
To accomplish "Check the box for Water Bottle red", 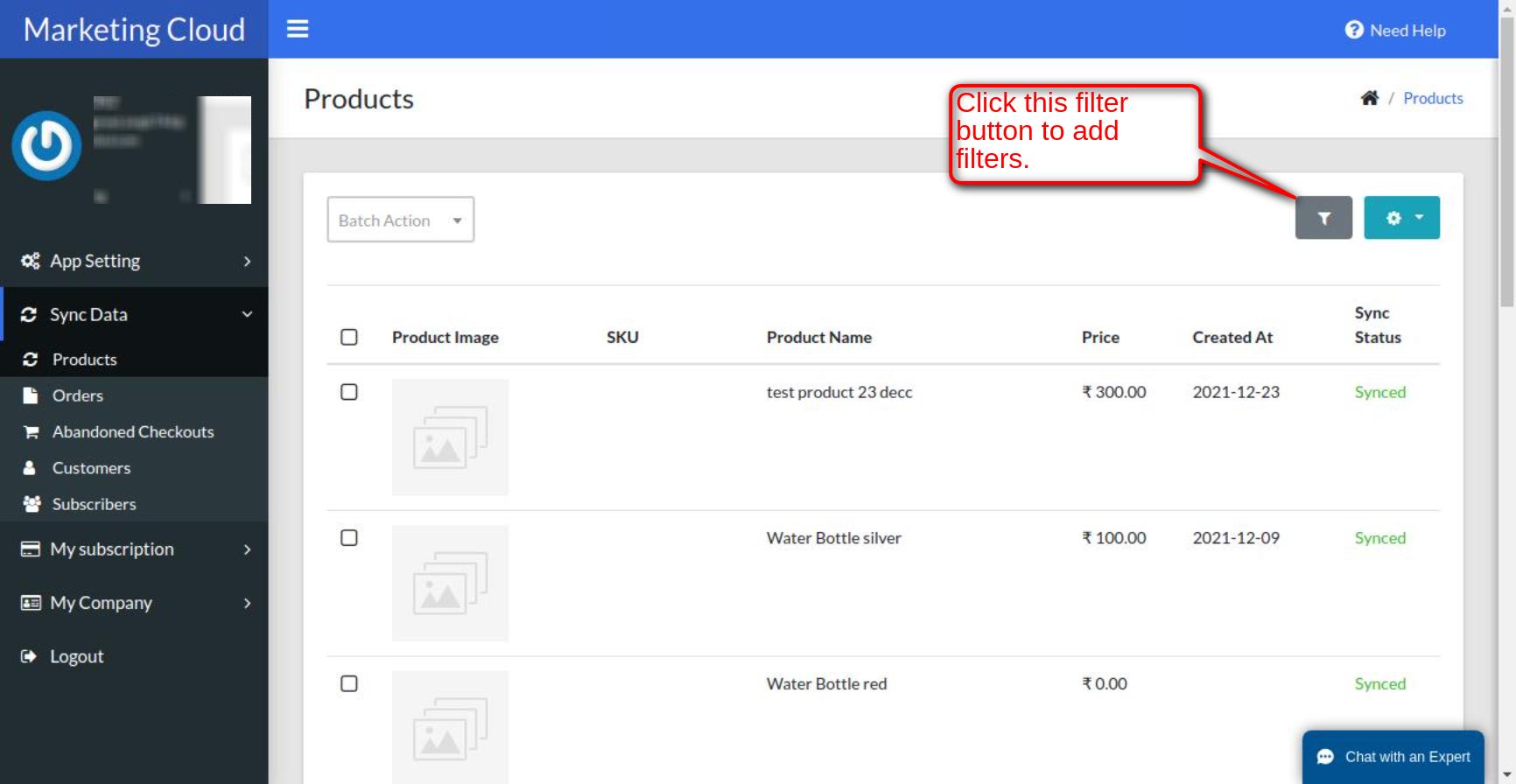I will click(x=349, y=683).
